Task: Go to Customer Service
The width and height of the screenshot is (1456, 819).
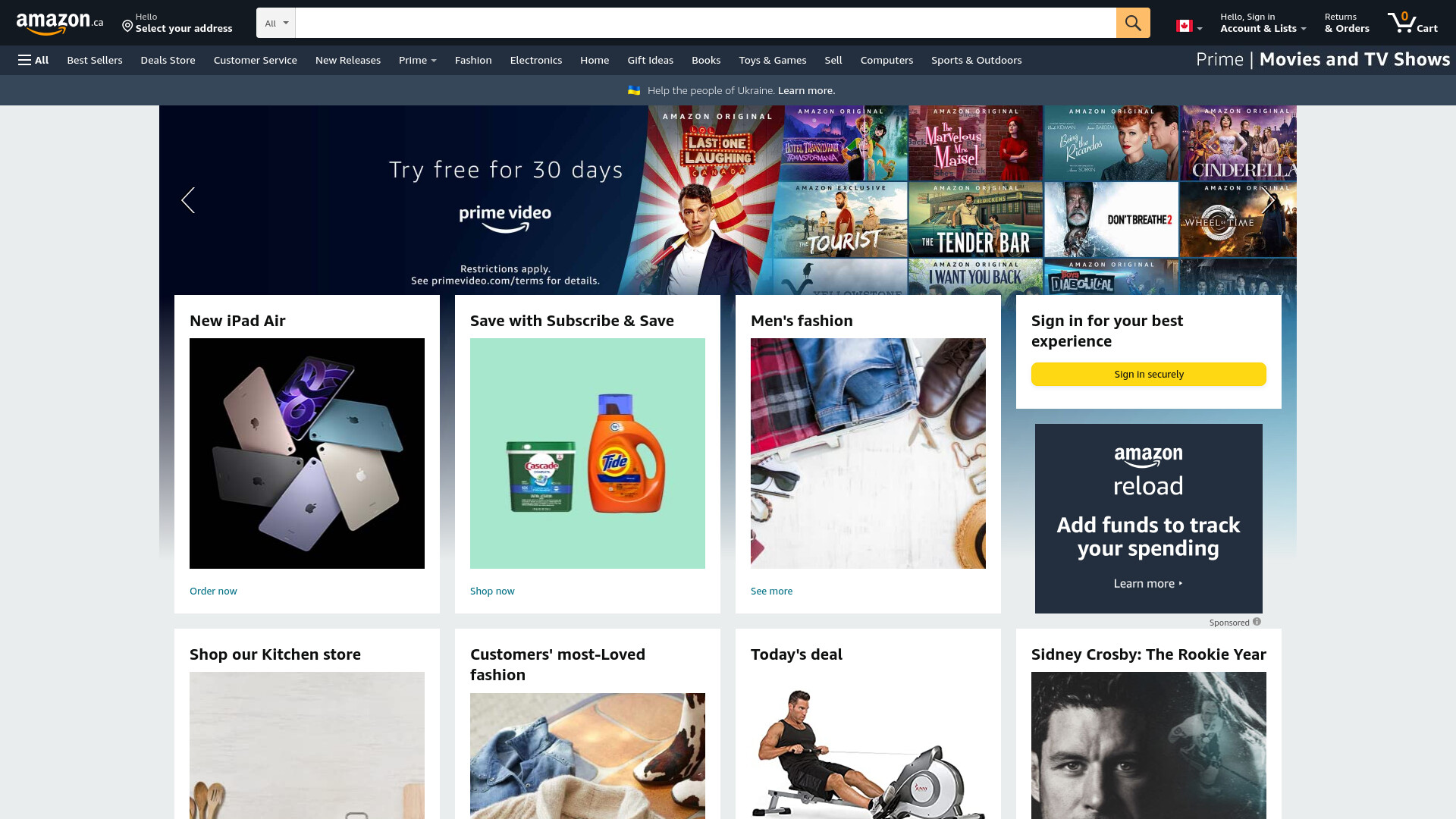Action: pyautogui.click(x=256, y=60)
